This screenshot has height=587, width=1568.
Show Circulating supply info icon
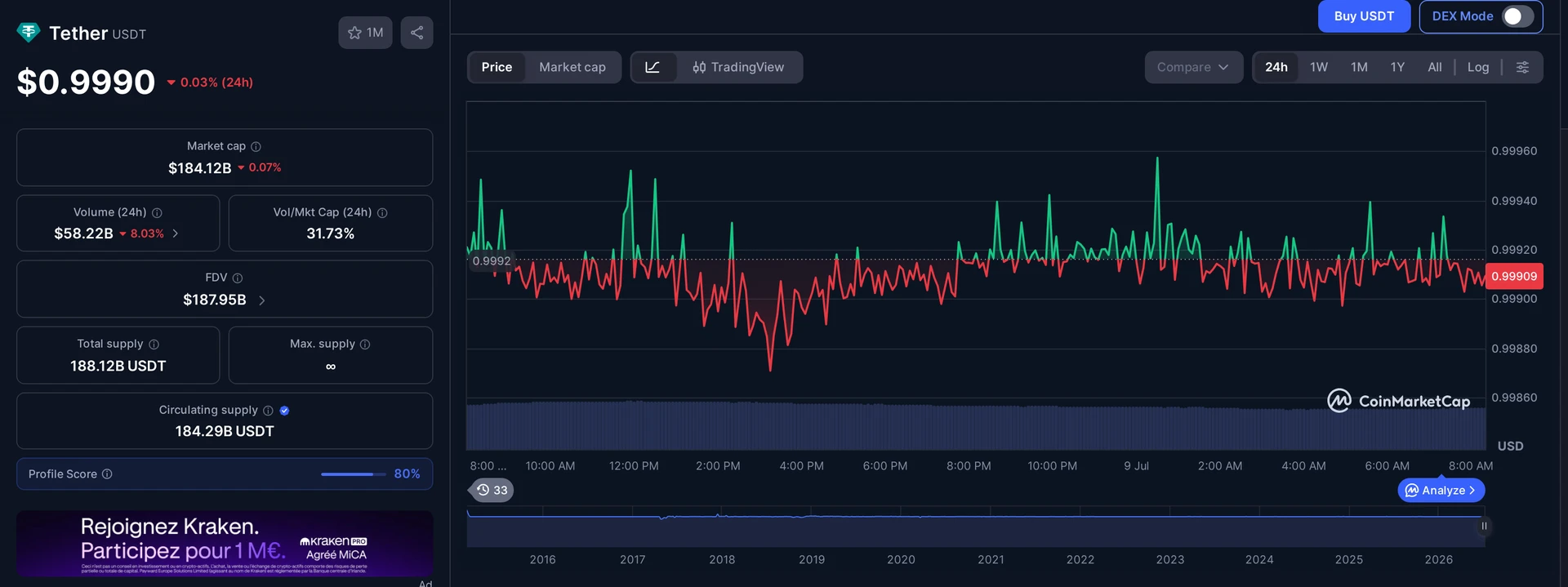click(x=268, y=411)
